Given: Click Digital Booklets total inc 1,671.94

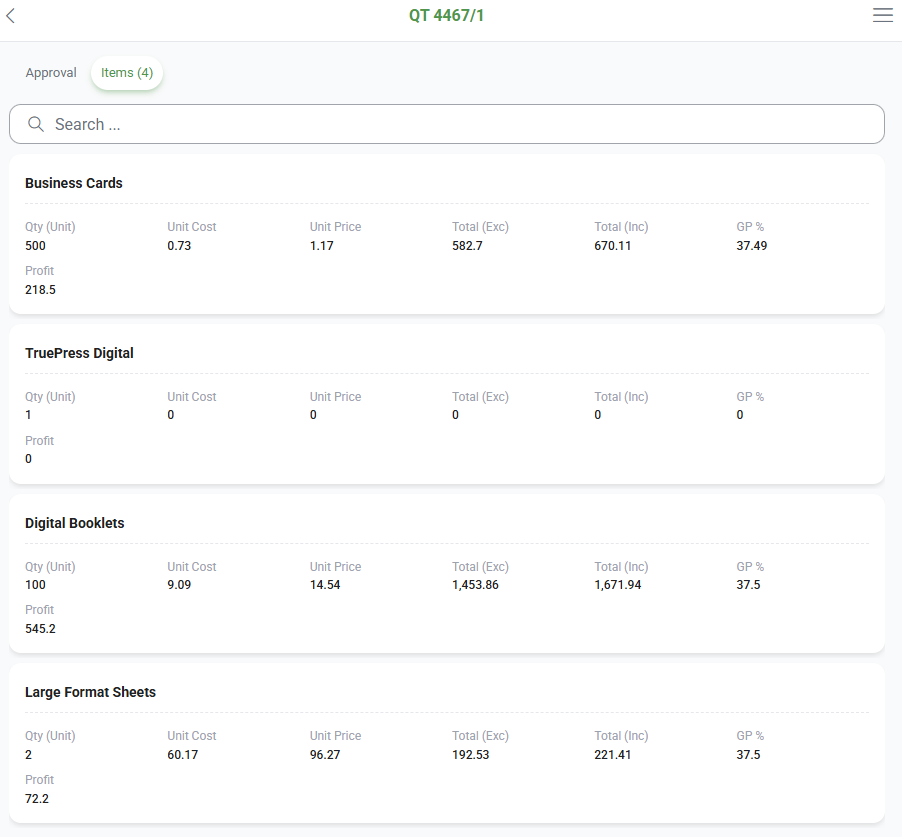Looking at the screenshot, I should pyautogui.click(x=618, y=585).
